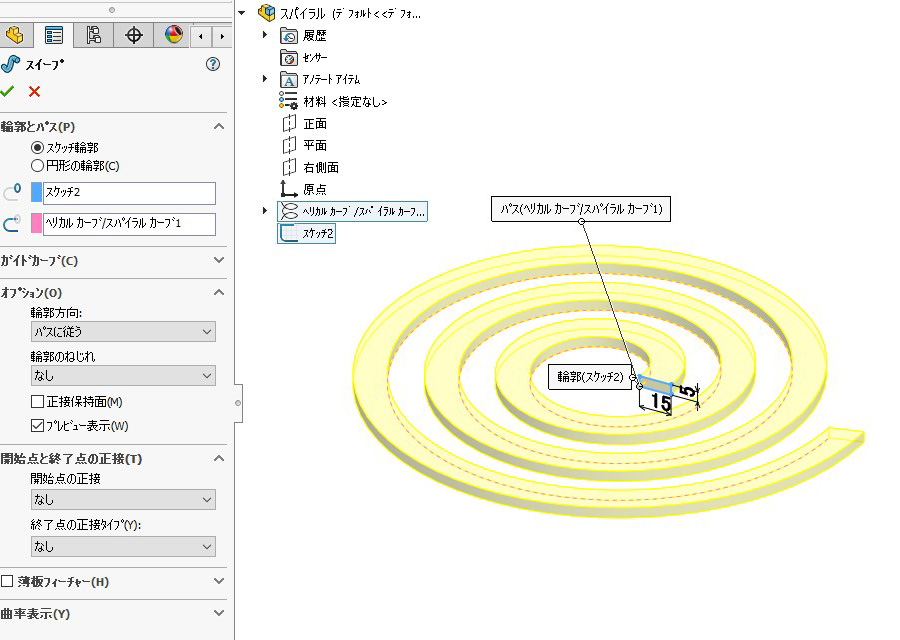Viewport: 900px width, 640px height.
Task: Click the スケッチ2 item in the feature tree
Action: point(318,233)
